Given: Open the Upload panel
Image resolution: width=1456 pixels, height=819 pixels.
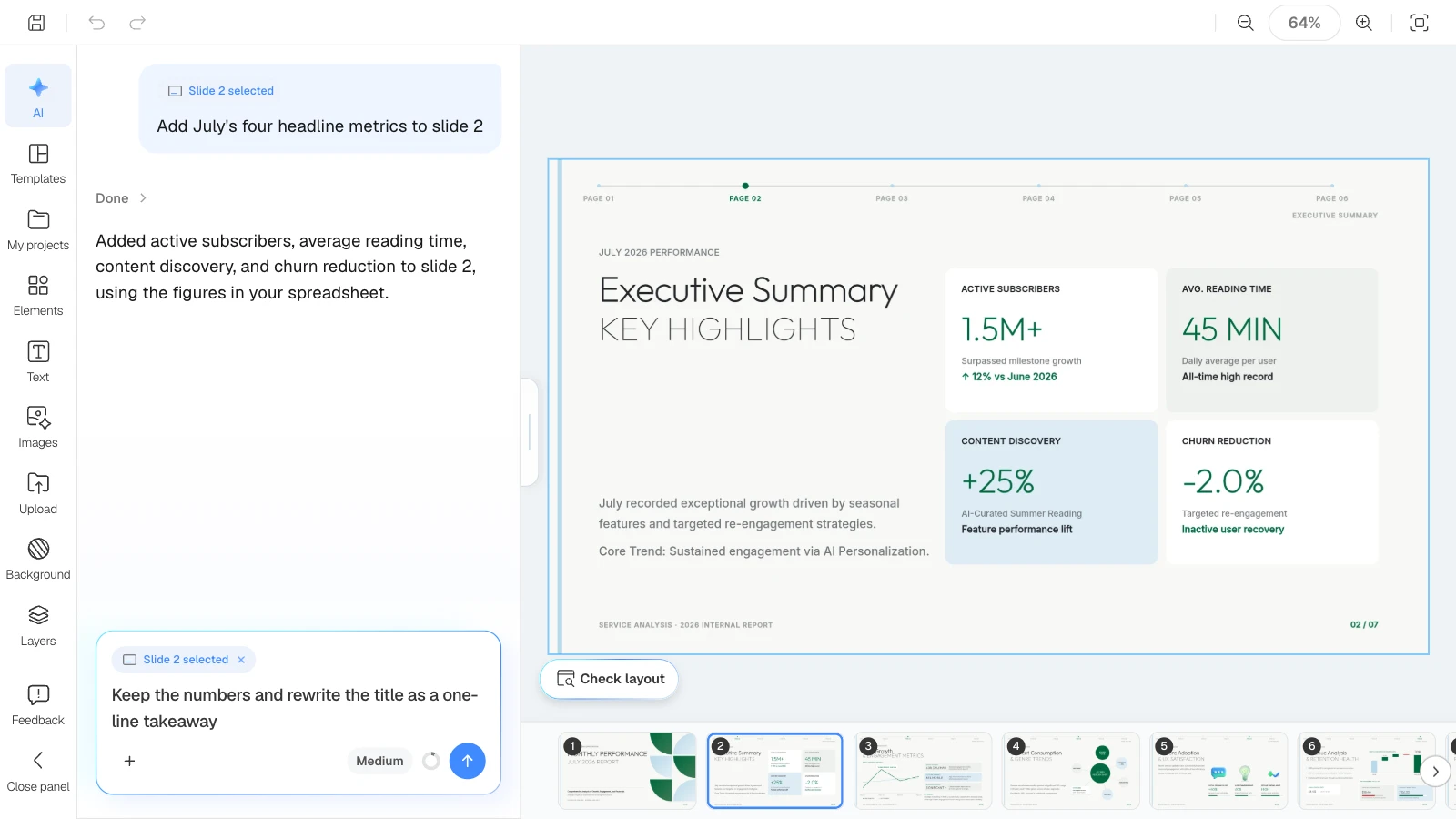Looking at the screenshot, I should [38, 494].
